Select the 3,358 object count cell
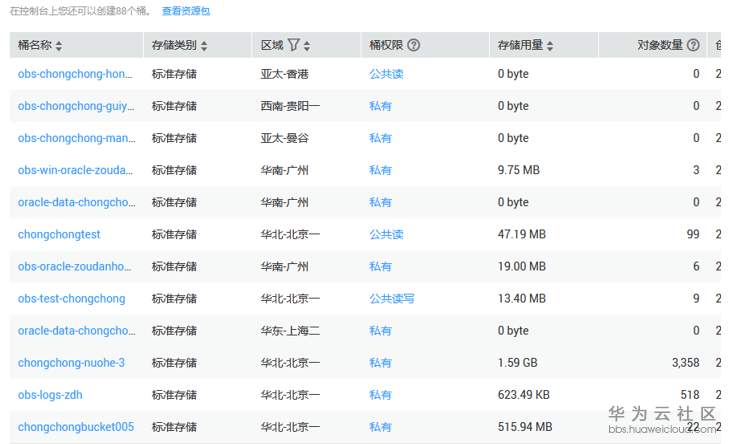Screen dimensions: 730x444 686,363
